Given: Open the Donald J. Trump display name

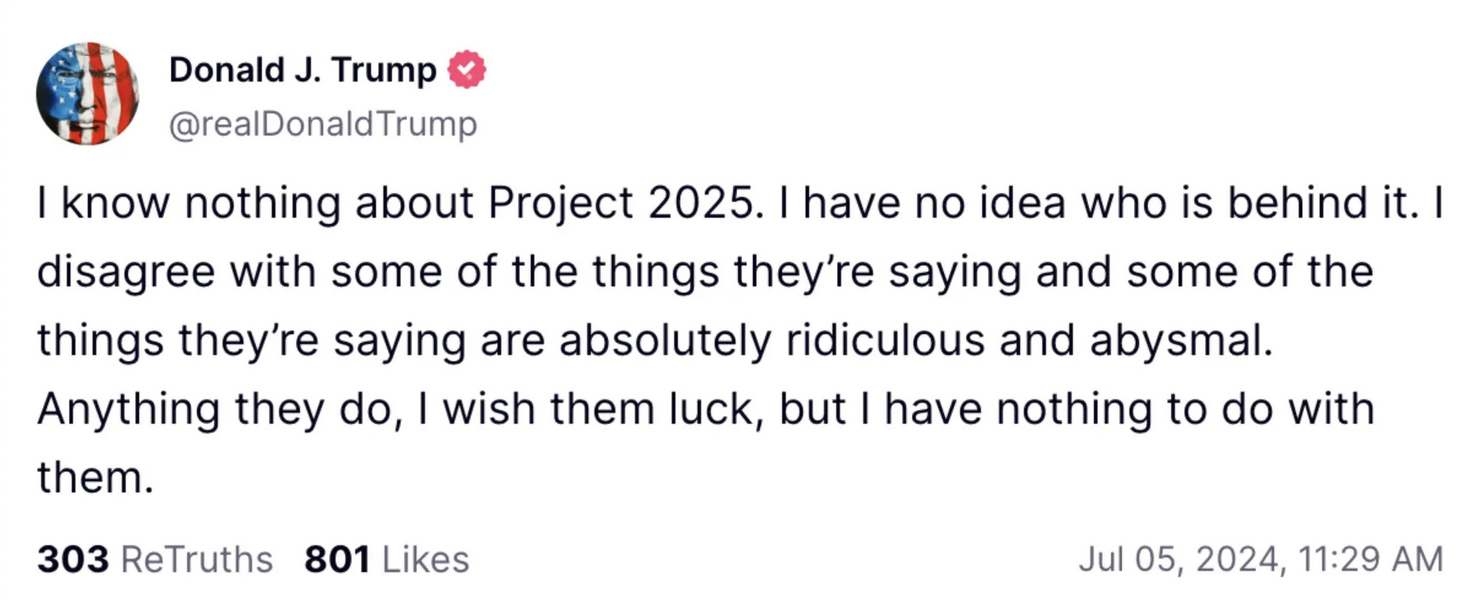Looking at the screenshot, I should pos(302,70).
